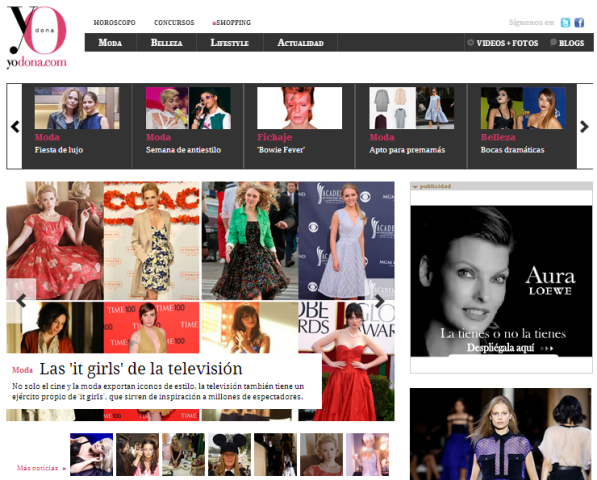Go to previous slide in main gallery

pyautogui.click(x=21, y=301)
